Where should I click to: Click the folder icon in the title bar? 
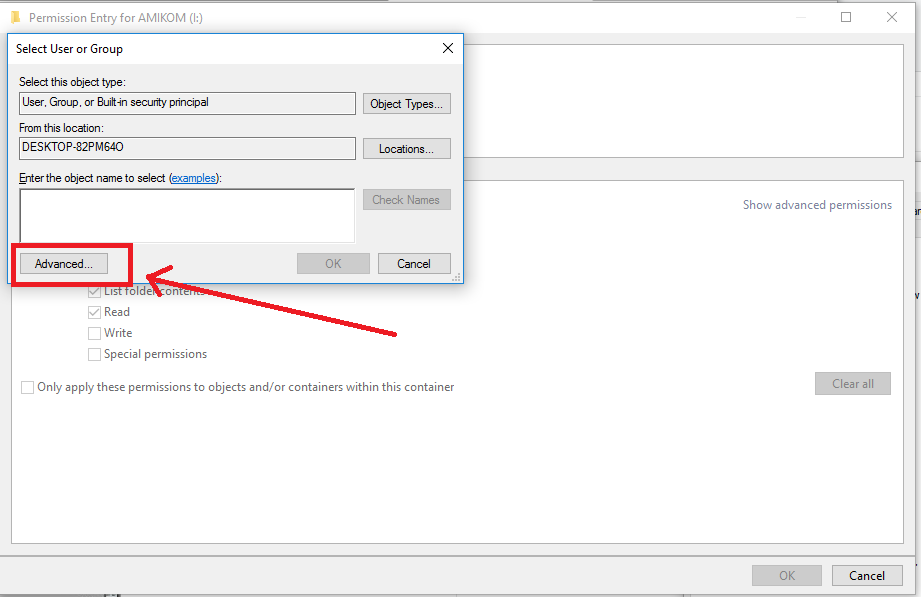coord(14,17)
